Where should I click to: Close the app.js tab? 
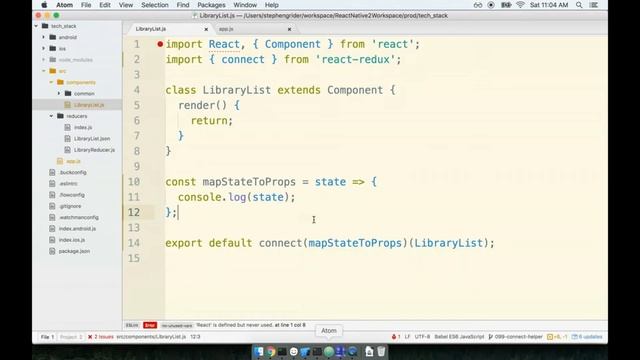point(289,29)
